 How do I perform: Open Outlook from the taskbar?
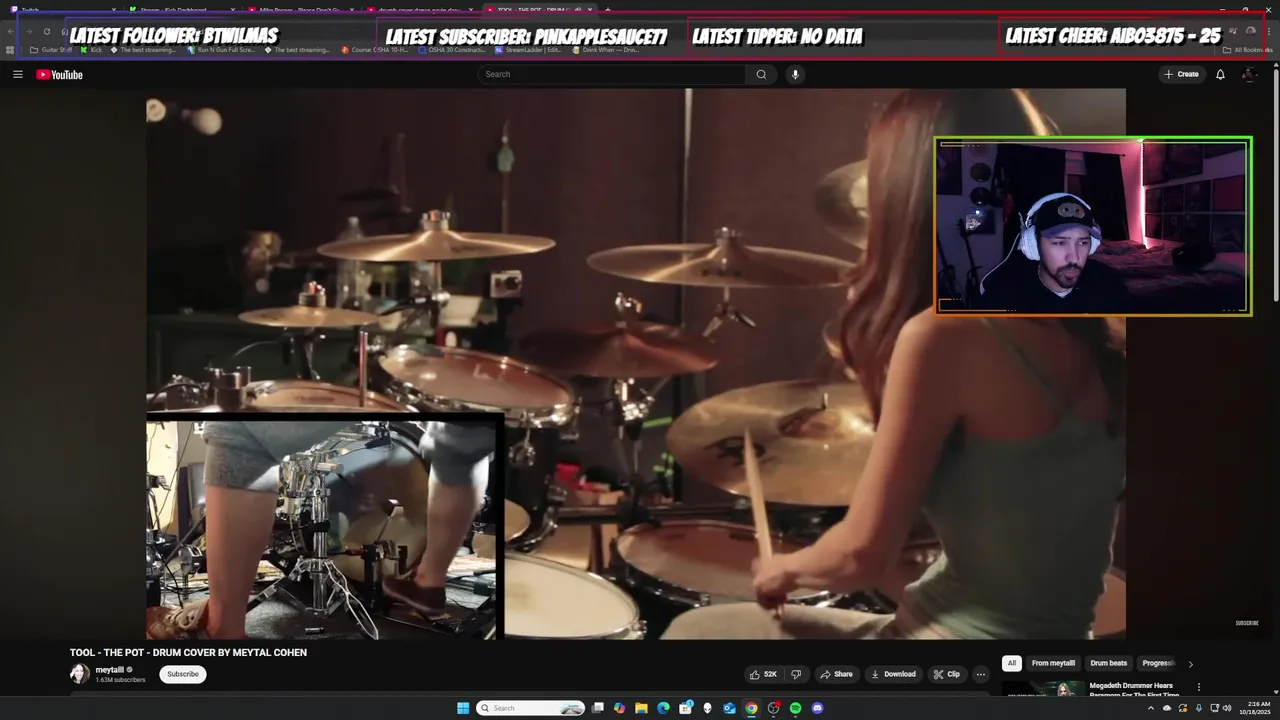point(729,708)
